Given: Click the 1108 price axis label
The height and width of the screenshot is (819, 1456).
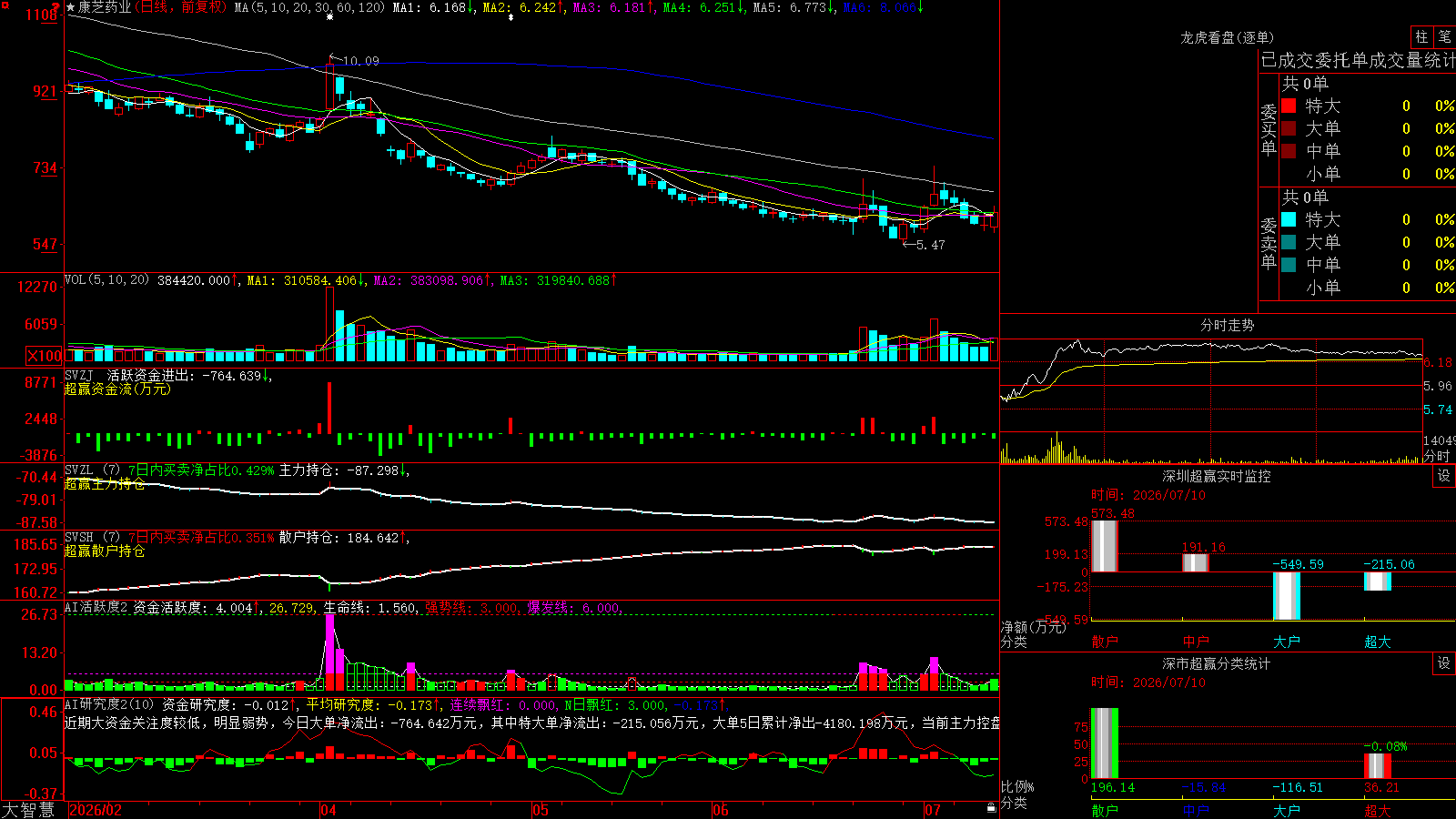Looking at the screenshot, I should [x=42, y=15].
